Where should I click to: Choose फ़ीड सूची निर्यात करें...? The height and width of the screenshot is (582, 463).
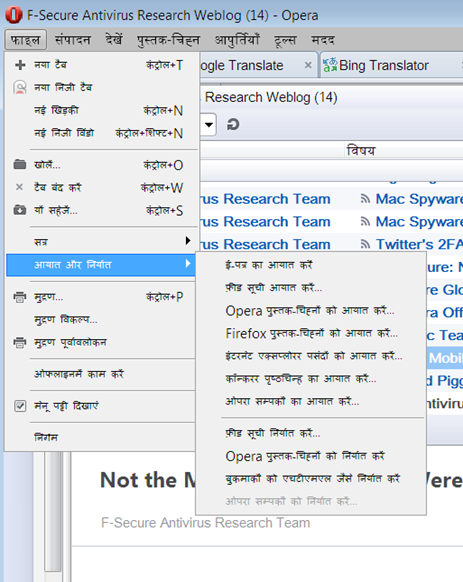pyautogui.click(x=311, y=433)
